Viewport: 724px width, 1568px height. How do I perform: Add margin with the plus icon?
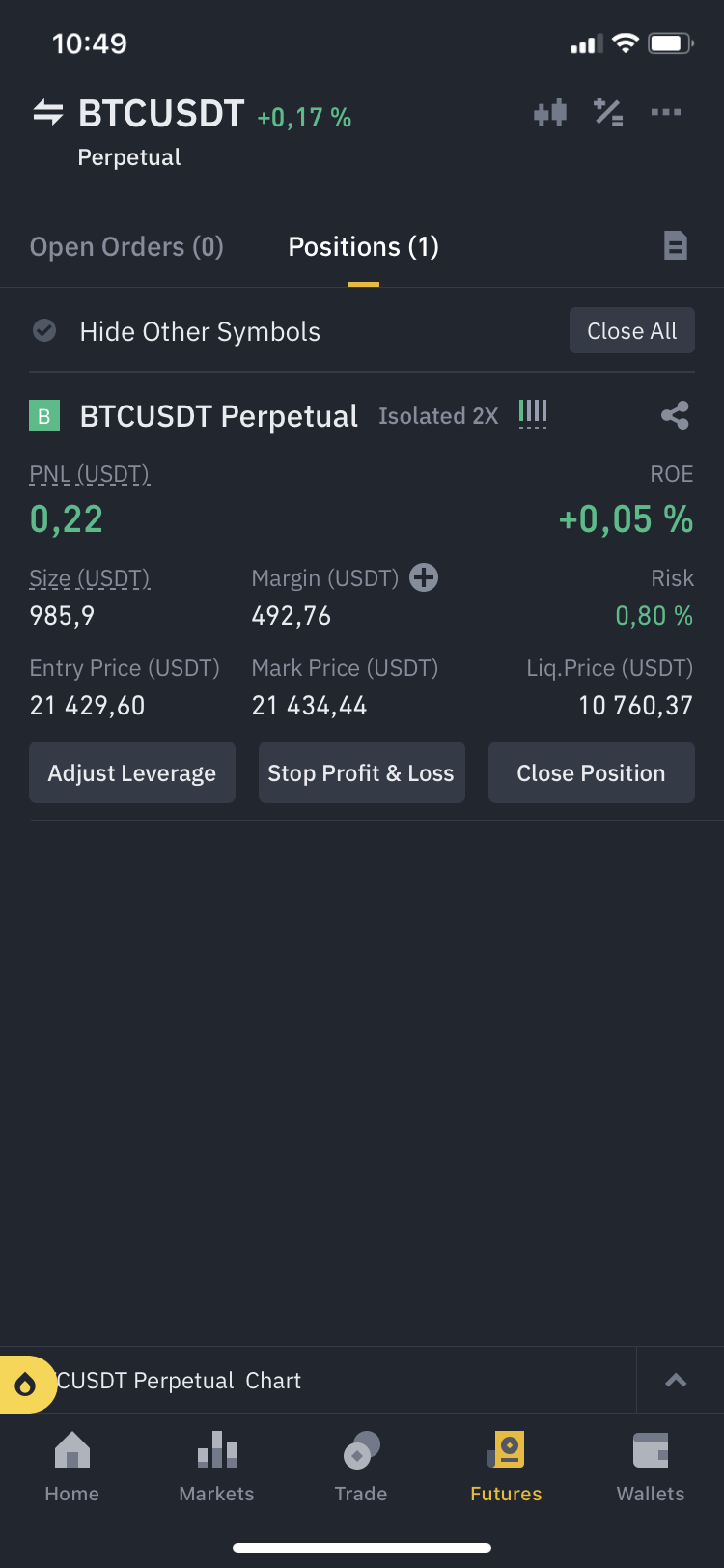coord(424,577)
